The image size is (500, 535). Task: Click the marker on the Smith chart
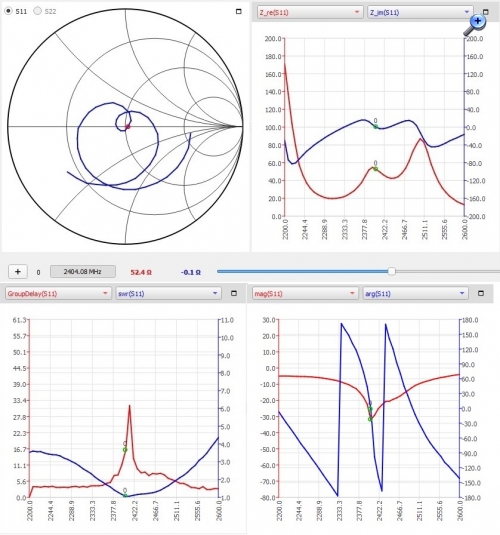coord(128,127)
